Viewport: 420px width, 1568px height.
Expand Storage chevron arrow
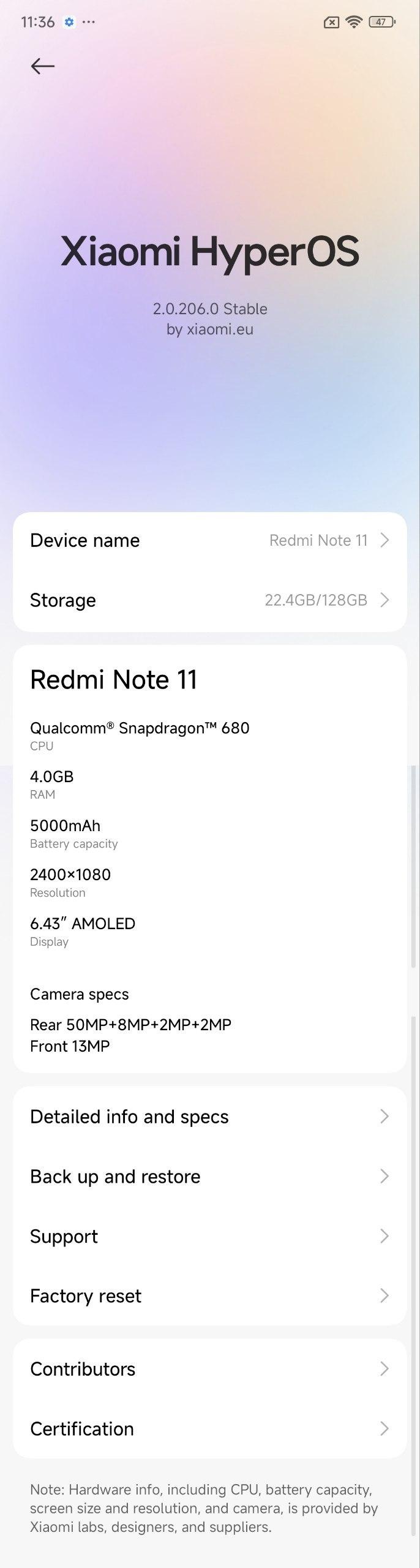384,600
